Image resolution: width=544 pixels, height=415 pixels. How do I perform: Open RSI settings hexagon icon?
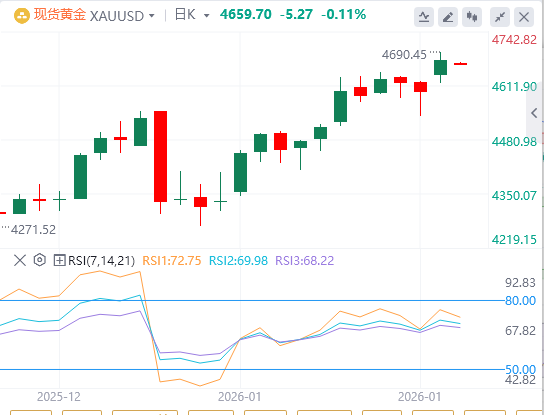click(x=40, y=260)
